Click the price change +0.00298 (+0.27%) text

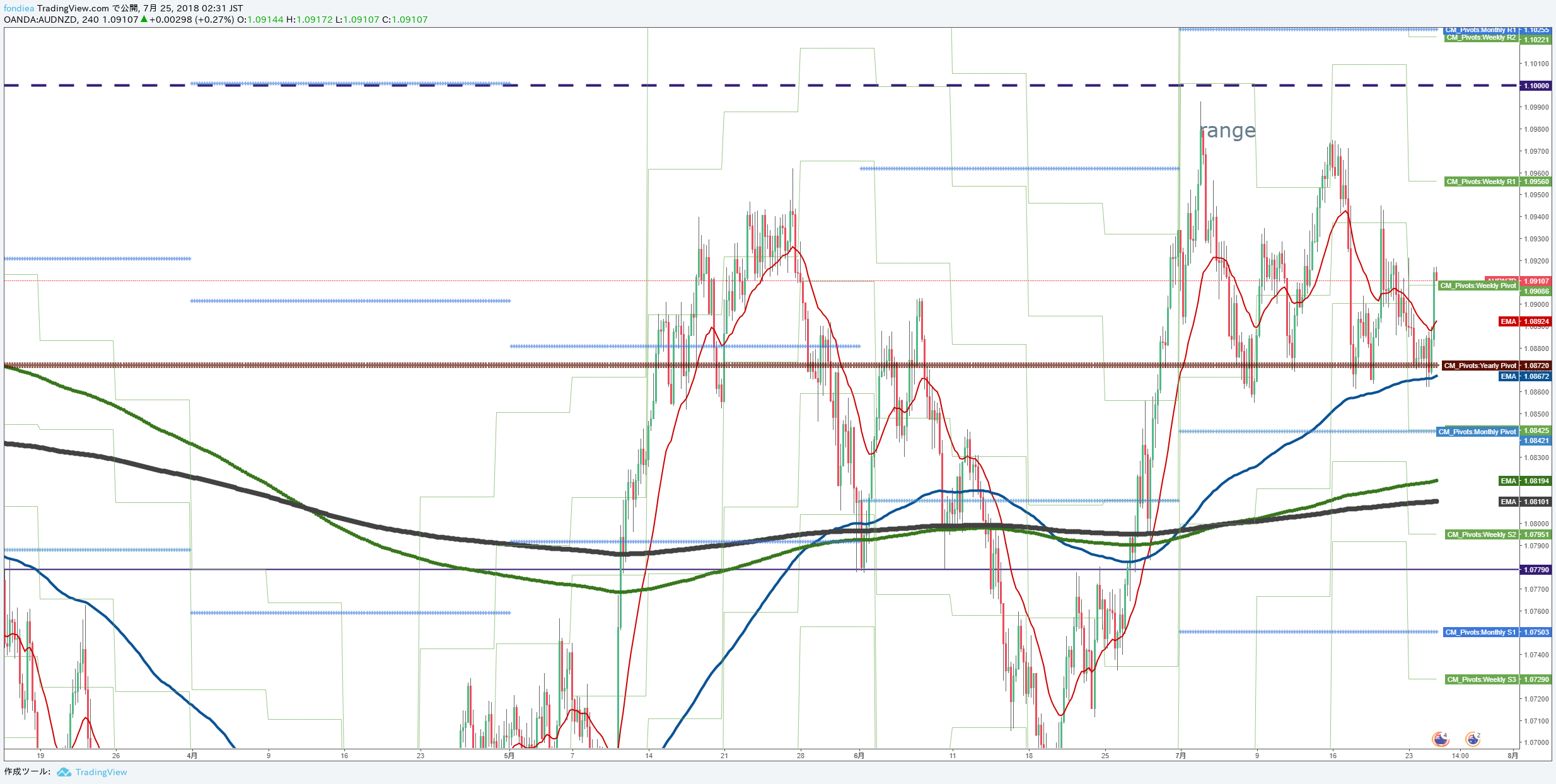[192, 20]
